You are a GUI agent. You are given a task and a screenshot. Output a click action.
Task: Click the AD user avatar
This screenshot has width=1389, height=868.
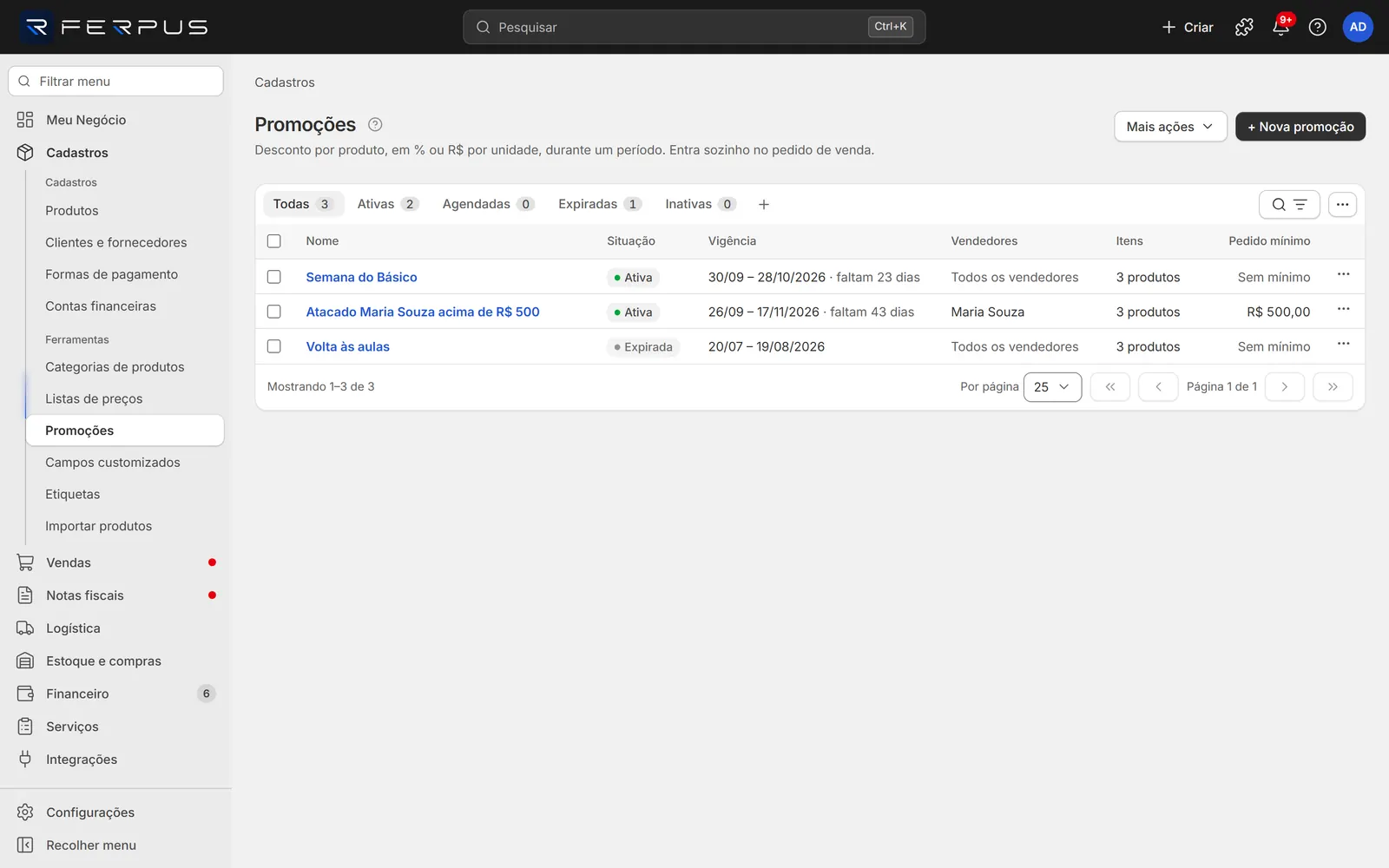[x=1358, y=27]
